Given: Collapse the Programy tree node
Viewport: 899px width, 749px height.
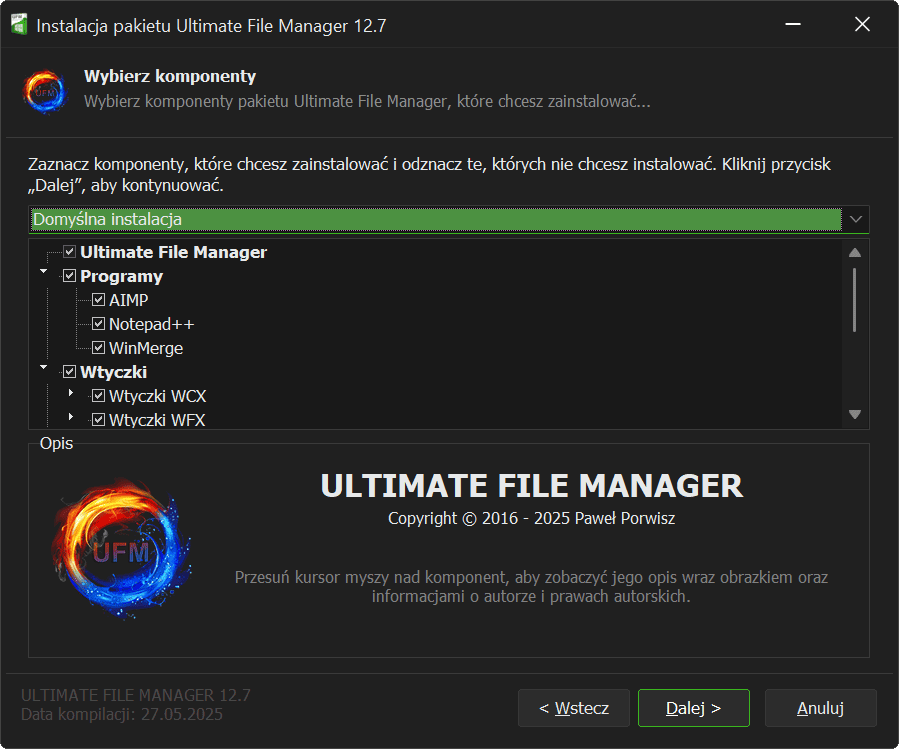Looking at the screenshot, I should coord(43,271).
